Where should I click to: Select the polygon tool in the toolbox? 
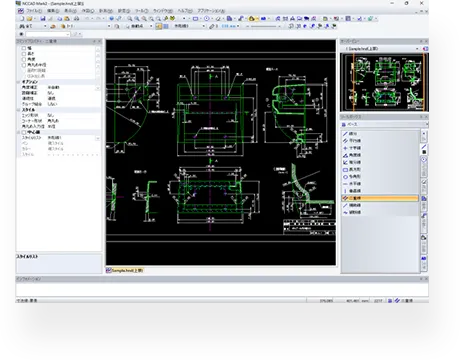tap(380, 176)
